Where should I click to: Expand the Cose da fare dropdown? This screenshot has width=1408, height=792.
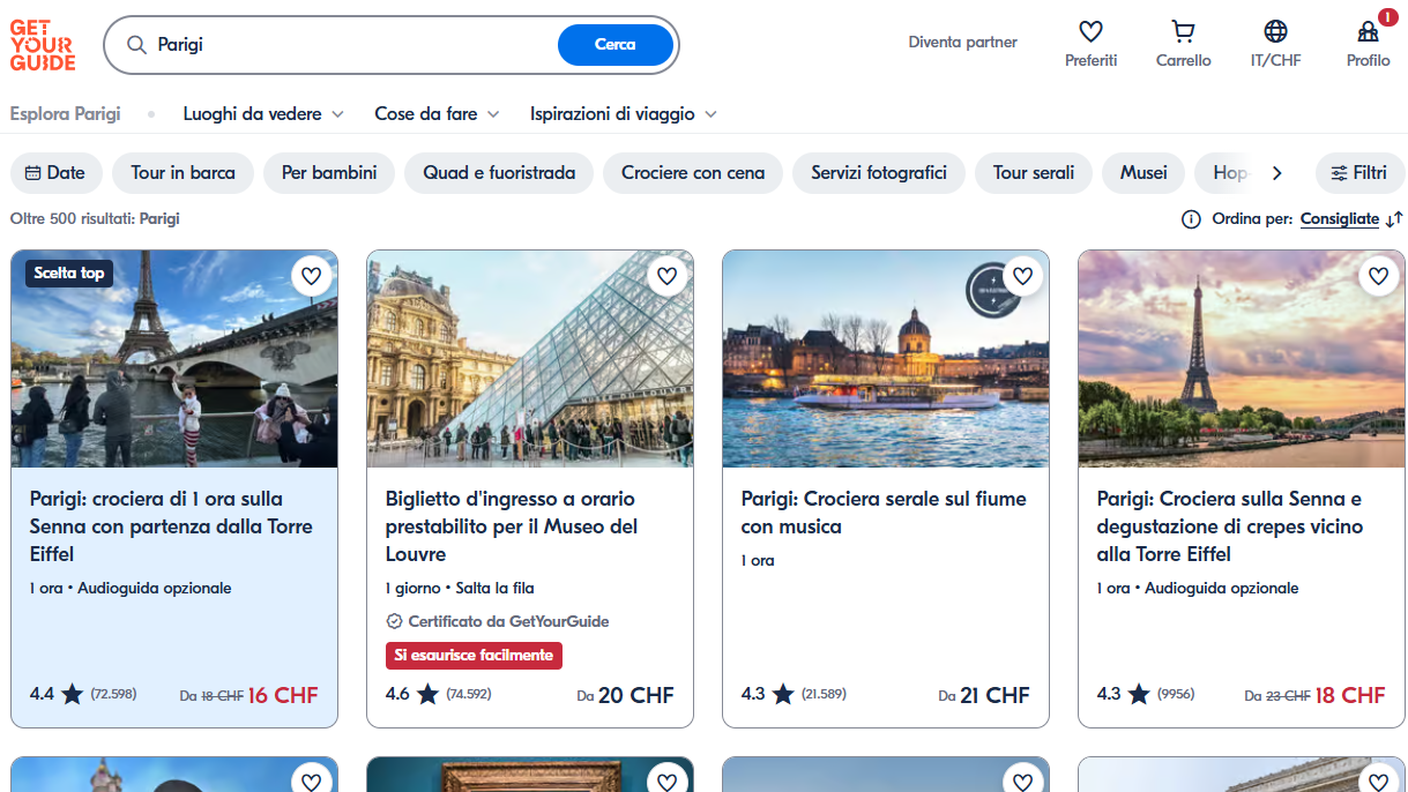[436, 114]
